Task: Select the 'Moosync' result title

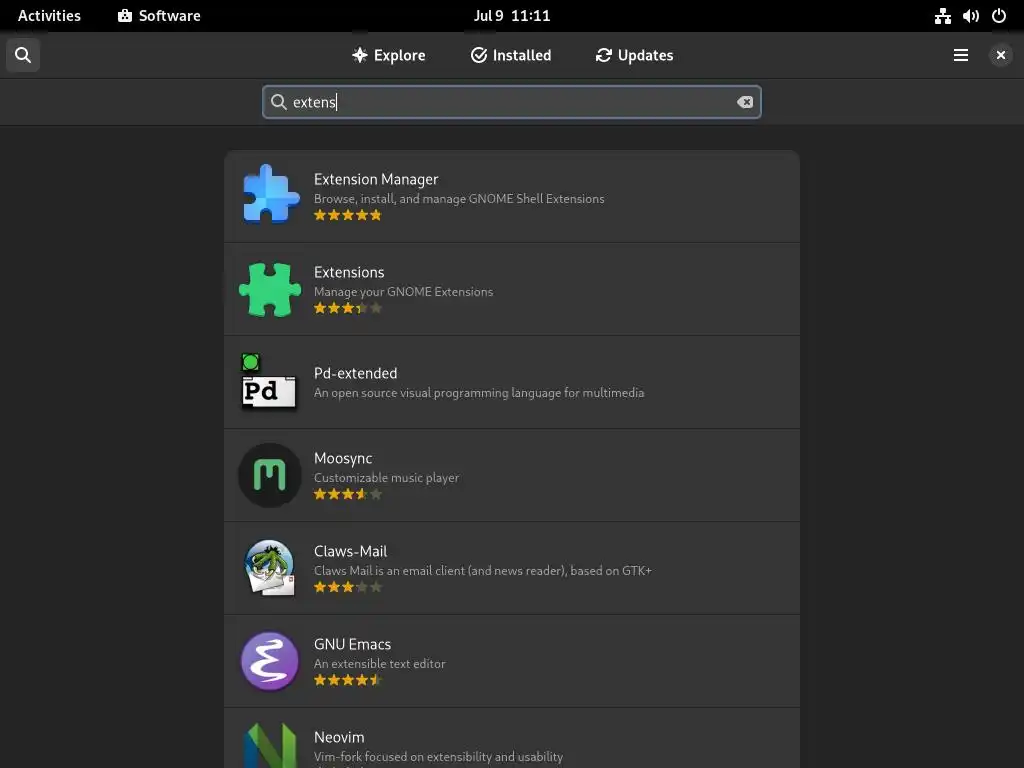Action: click(343, 458)
